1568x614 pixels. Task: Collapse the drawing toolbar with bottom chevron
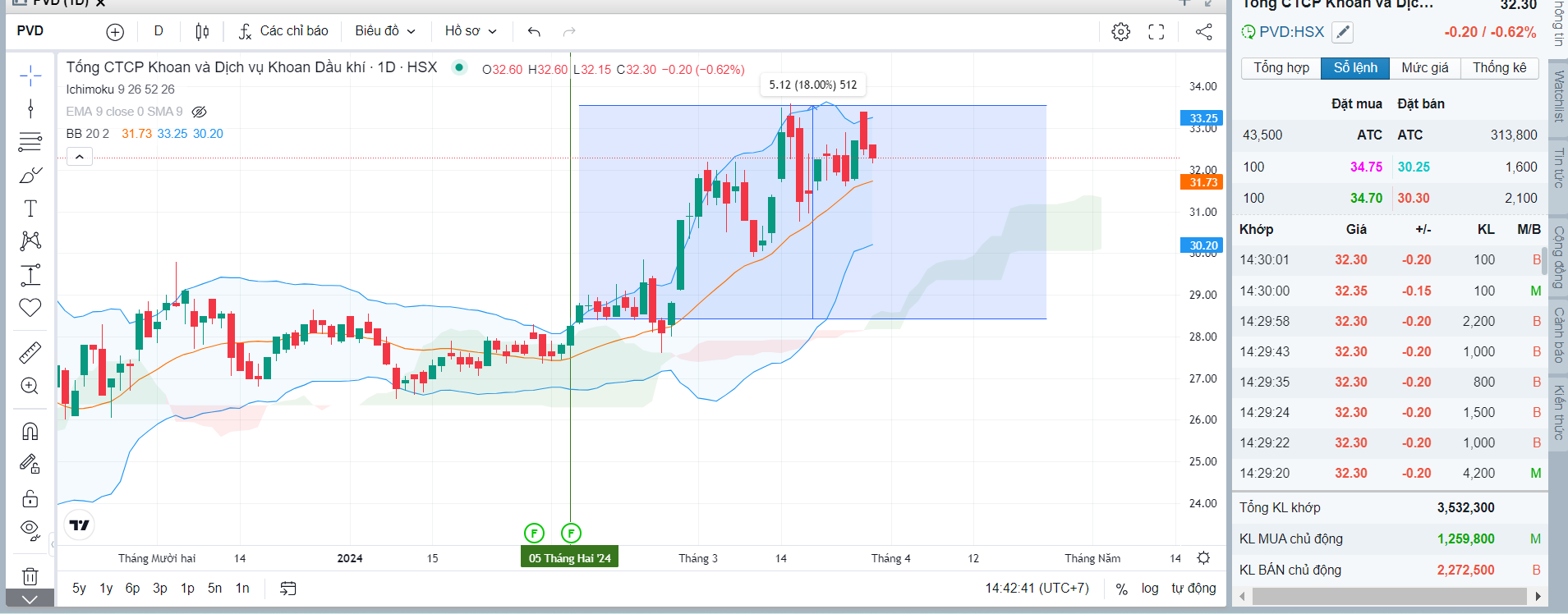[30, 599]
